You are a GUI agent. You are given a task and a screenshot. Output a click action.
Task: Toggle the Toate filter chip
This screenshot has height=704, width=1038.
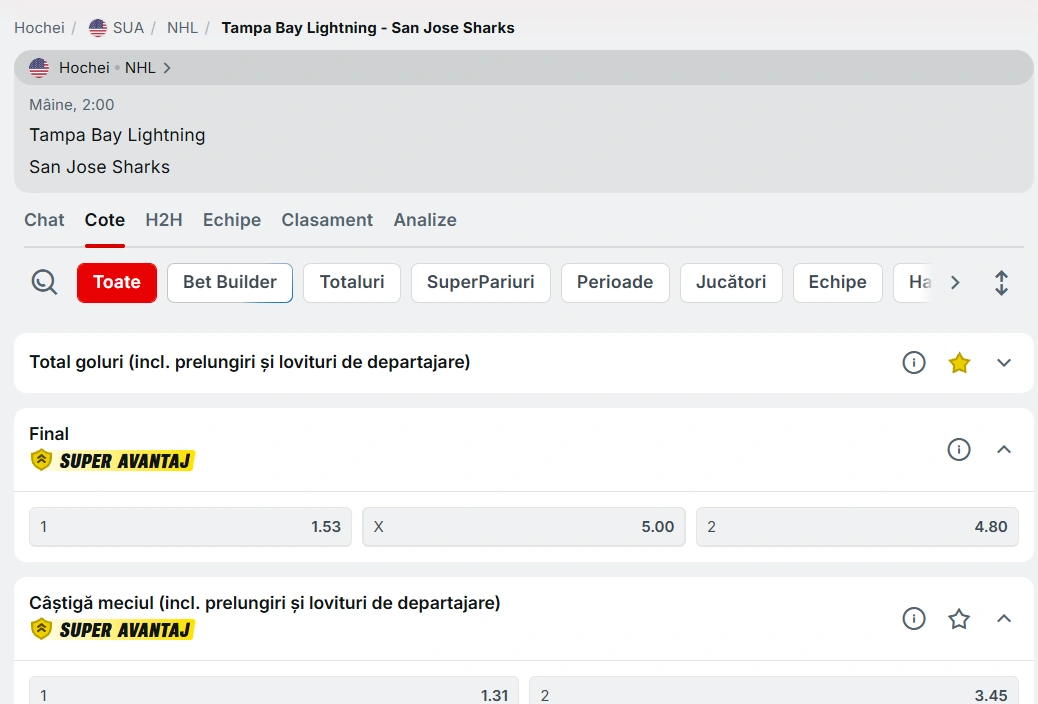[117, 283]
